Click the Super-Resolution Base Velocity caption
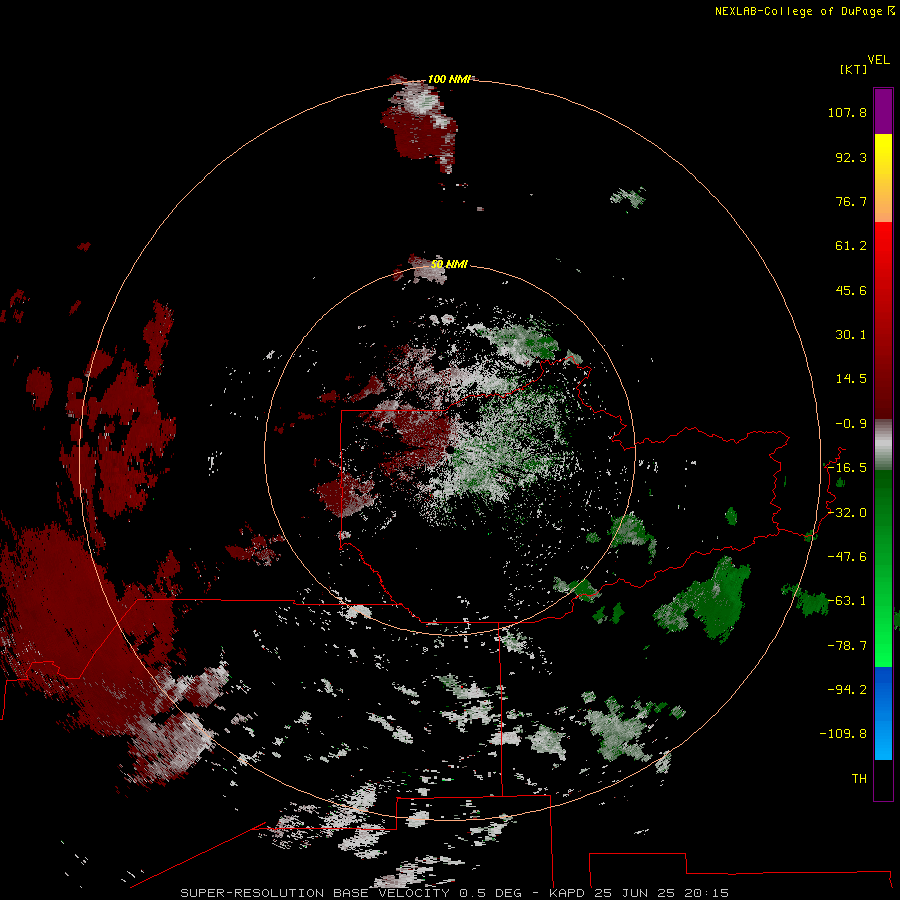 click(455, 893)
